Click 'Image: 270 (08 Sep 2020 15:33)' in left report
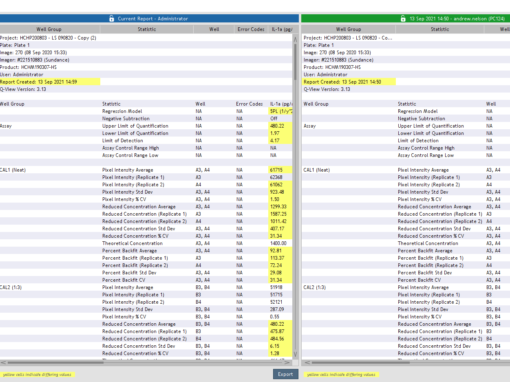Image resolution: width=510 pixels, height=382 pixels. [x=34, y=53]
